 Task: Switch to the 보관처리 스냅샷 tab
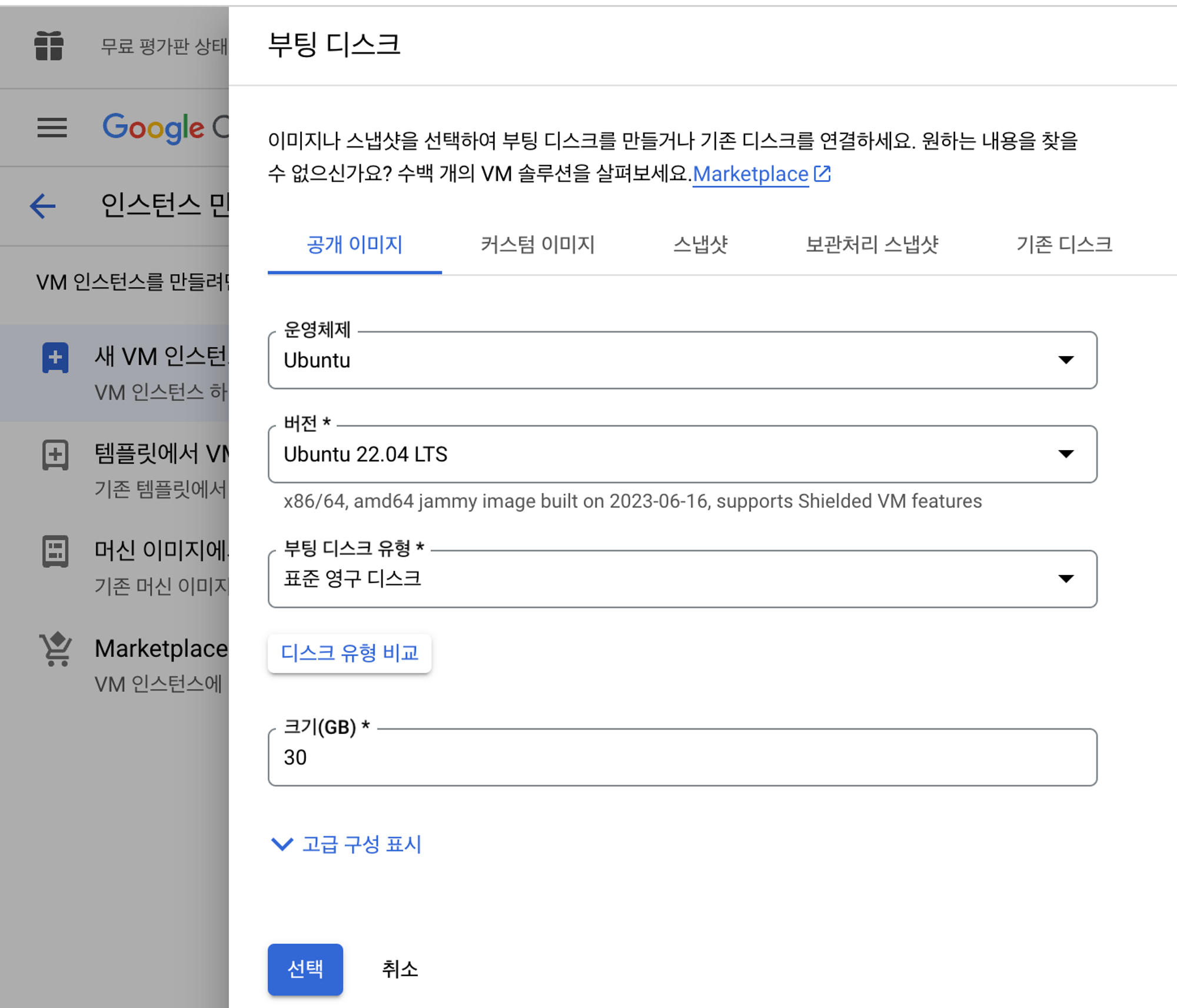(872, 245)
